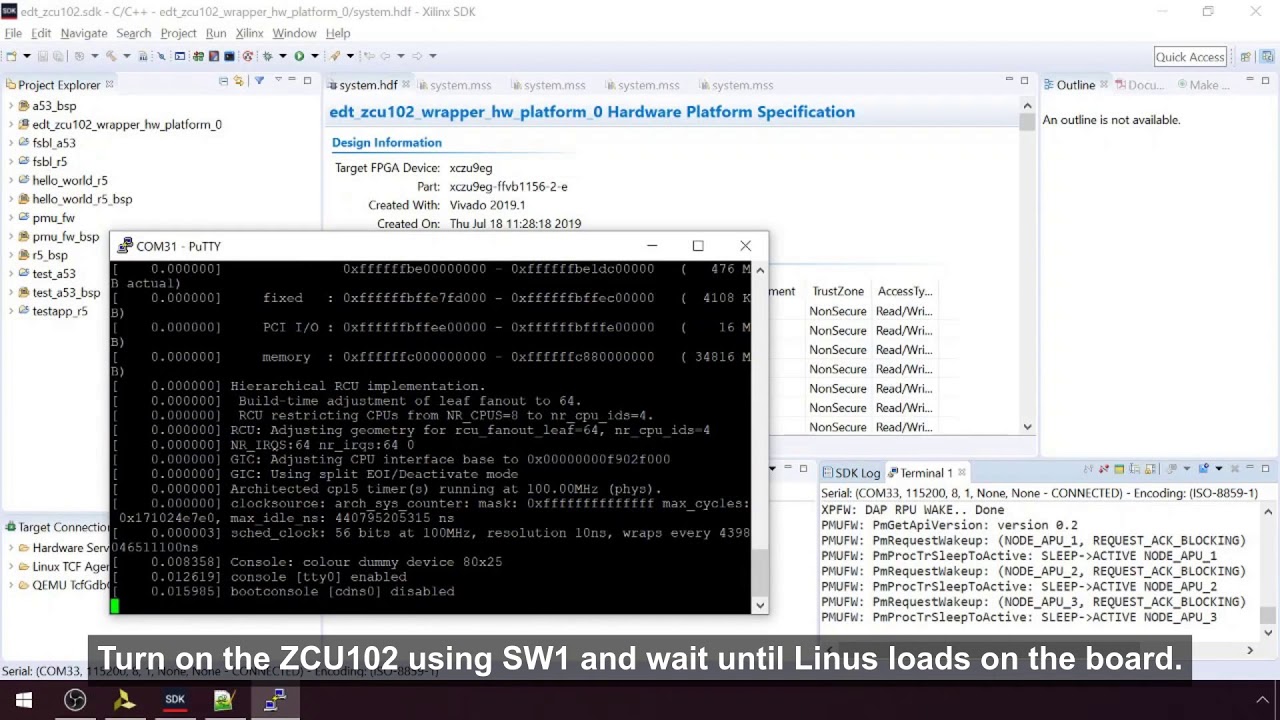Click the Terminal scroll lock icon
Image resolution: width=1280 pixels, height=720 pixels.
tap(1150, 468)
